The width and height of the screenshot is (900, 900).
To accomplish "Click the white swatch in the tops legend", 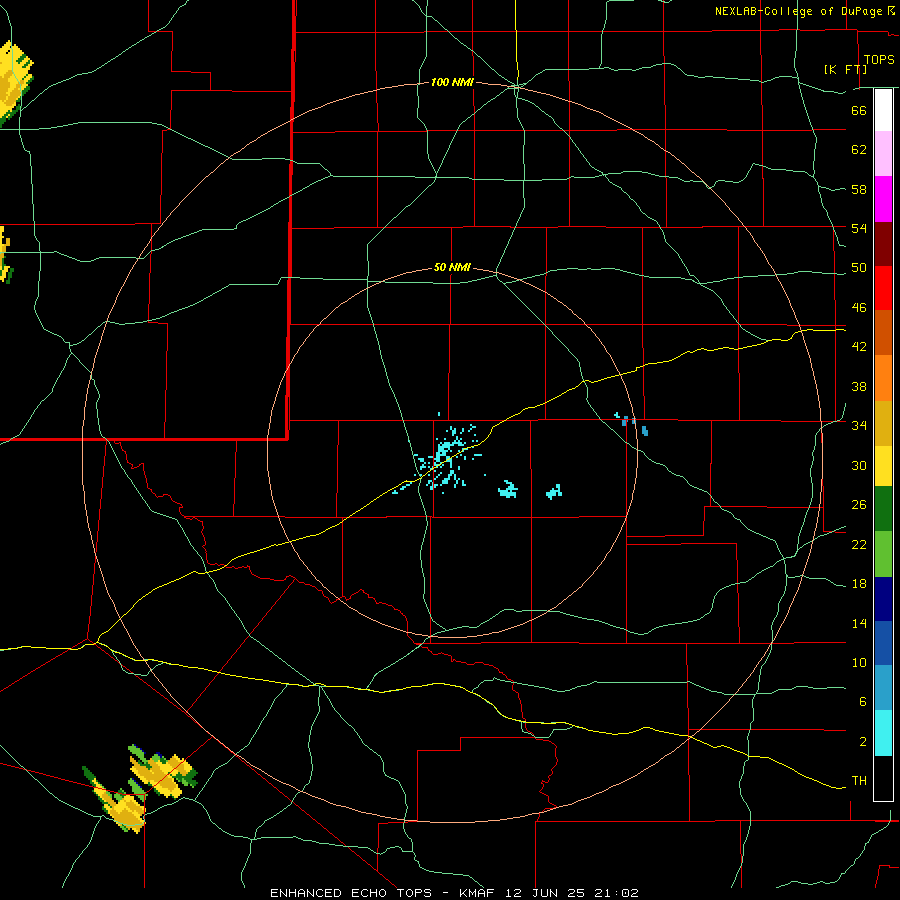I will click(883, 110).
